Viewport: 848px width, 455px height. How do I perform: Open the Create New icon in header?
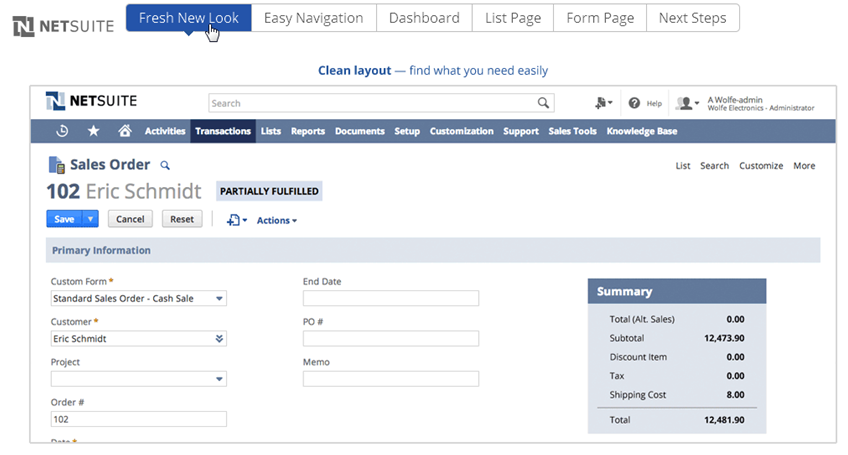click(x=602, y=103)
